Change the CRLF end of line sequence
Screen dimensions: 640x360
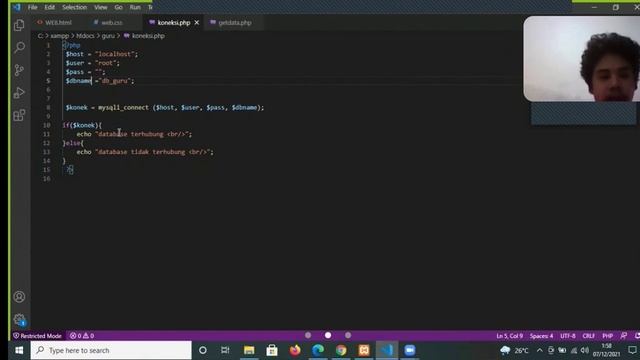tap(588, 336)
